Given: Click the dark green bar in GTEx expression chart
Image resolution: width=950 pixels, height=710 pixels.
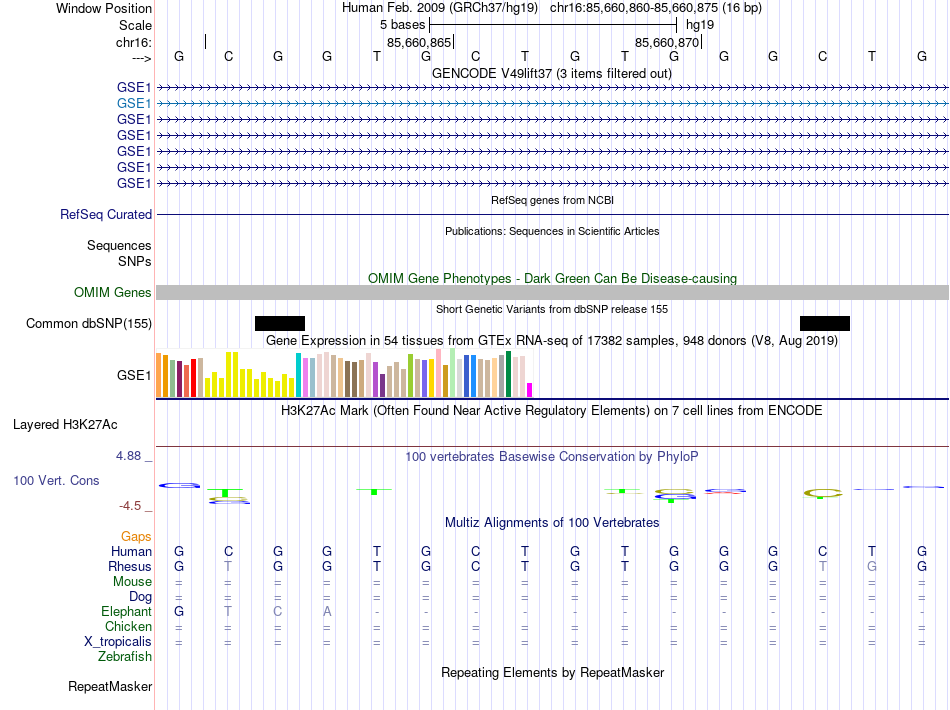Looking at the screenshot, I should pos(508,374).
